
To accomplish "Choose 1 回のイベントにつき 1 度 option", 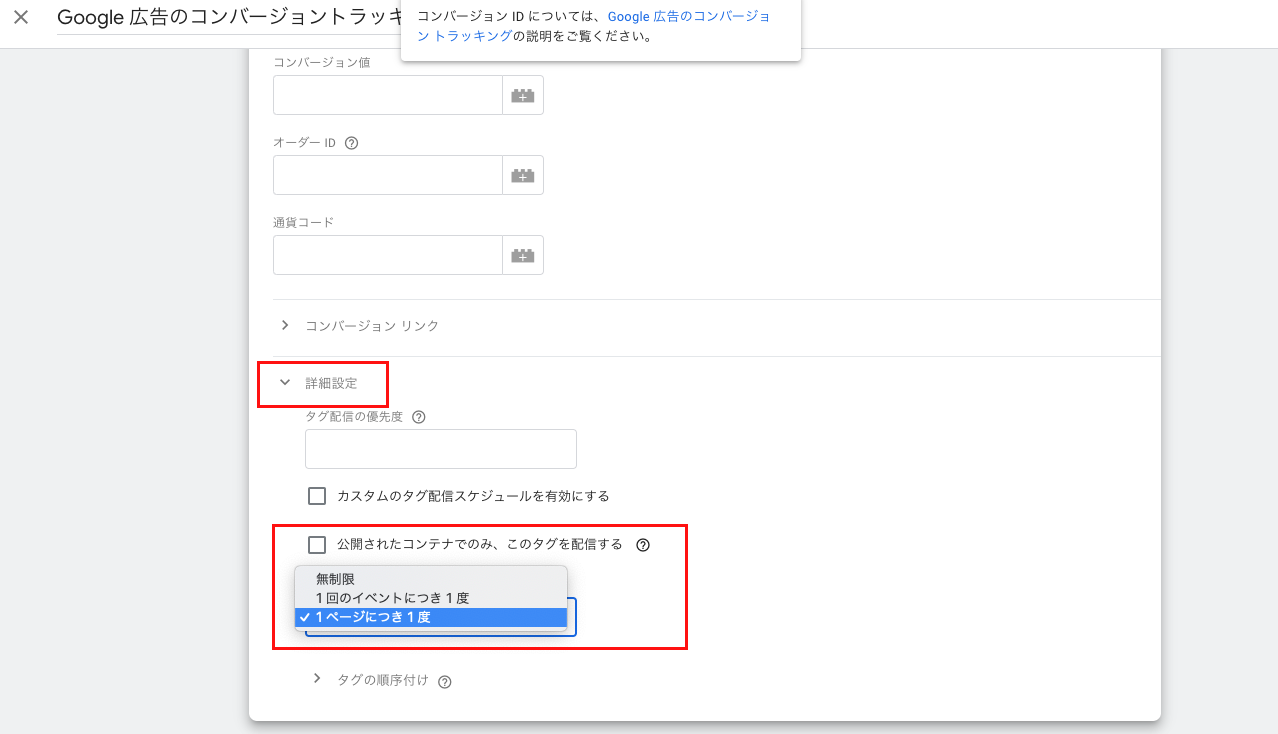I will pos(392,598).
